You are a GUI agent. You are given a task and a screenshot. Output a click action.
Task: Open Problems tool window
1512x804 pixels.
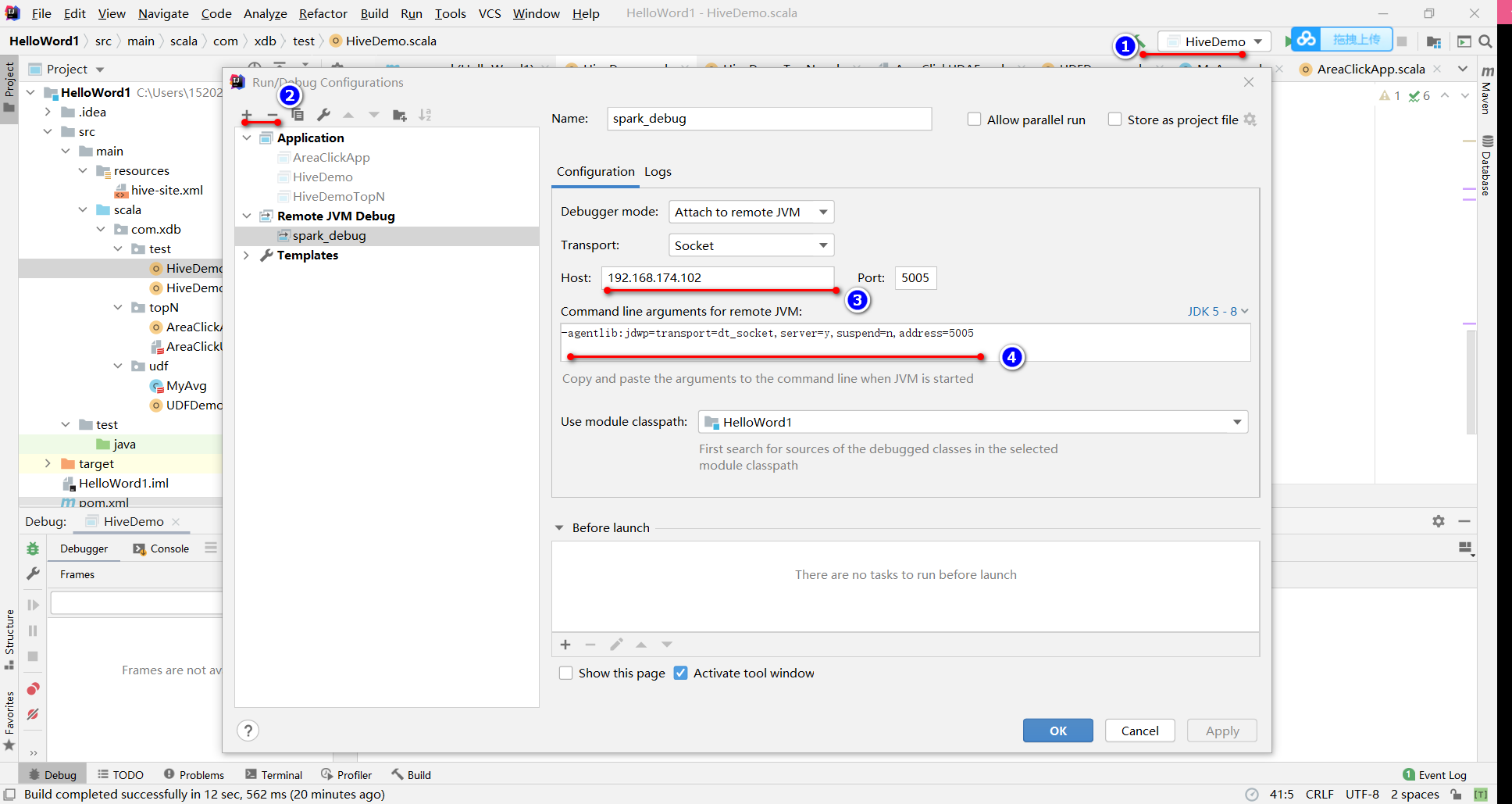pos(194,775)
